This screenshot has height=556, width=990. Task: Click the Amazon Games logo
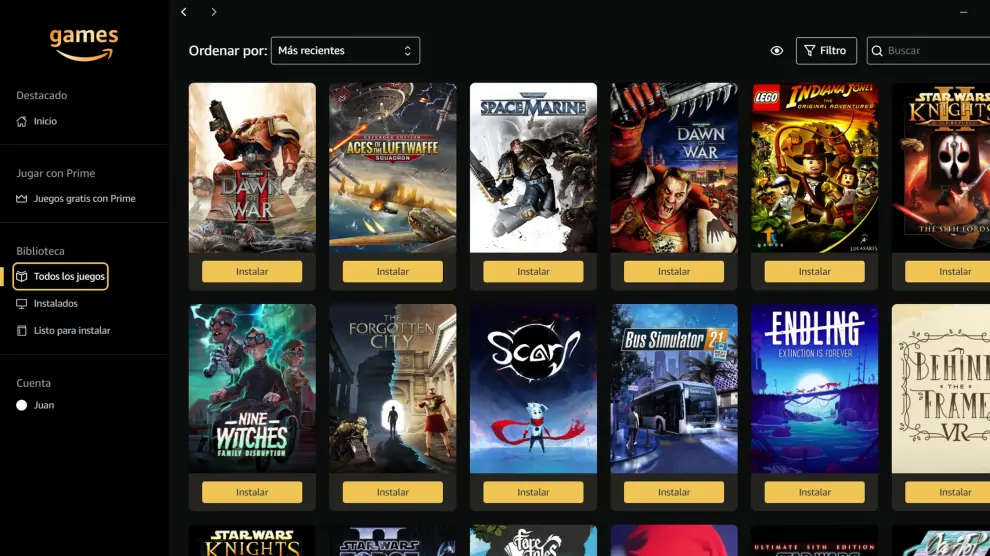[x=84, y=43]
